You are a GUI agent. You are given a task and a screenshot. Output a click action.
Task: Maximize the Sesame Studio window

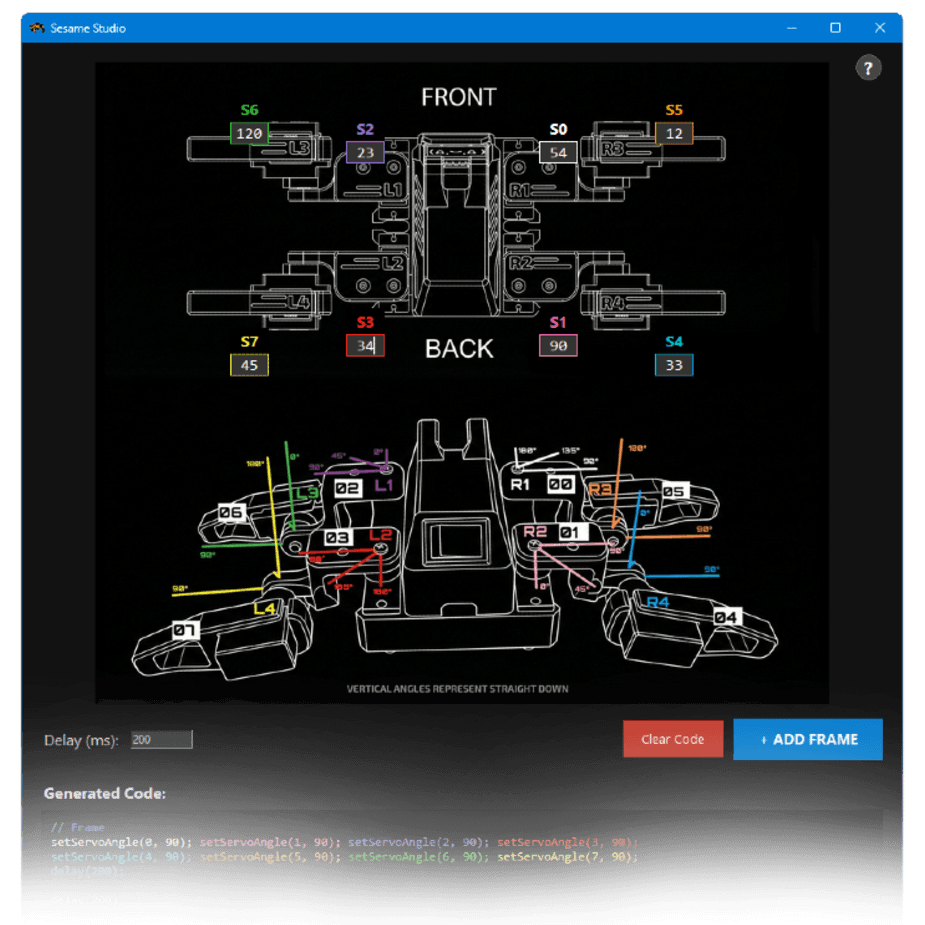coord(835,28)
